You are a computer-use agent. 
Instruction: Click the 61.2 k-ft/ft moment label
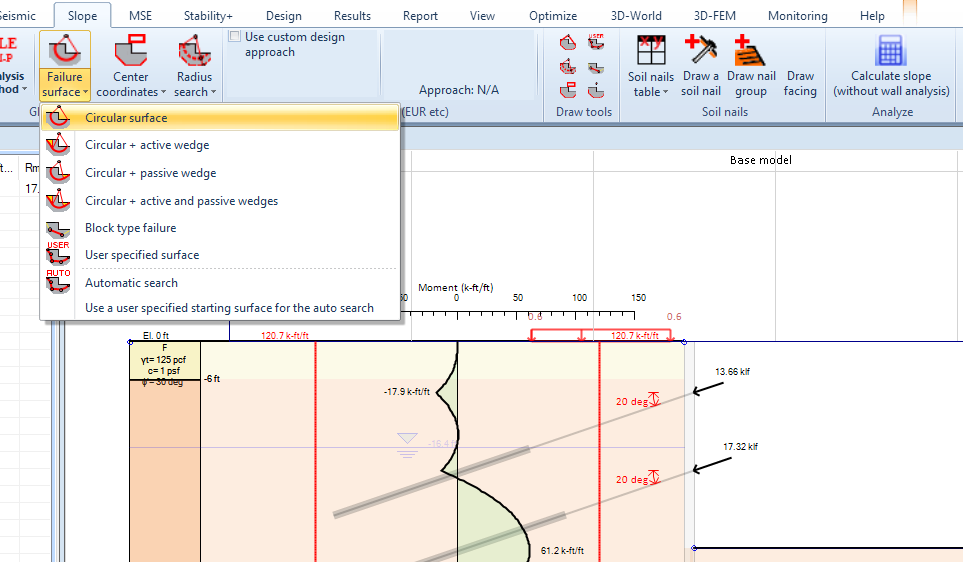pyautogui.click(x=562, y=550)
